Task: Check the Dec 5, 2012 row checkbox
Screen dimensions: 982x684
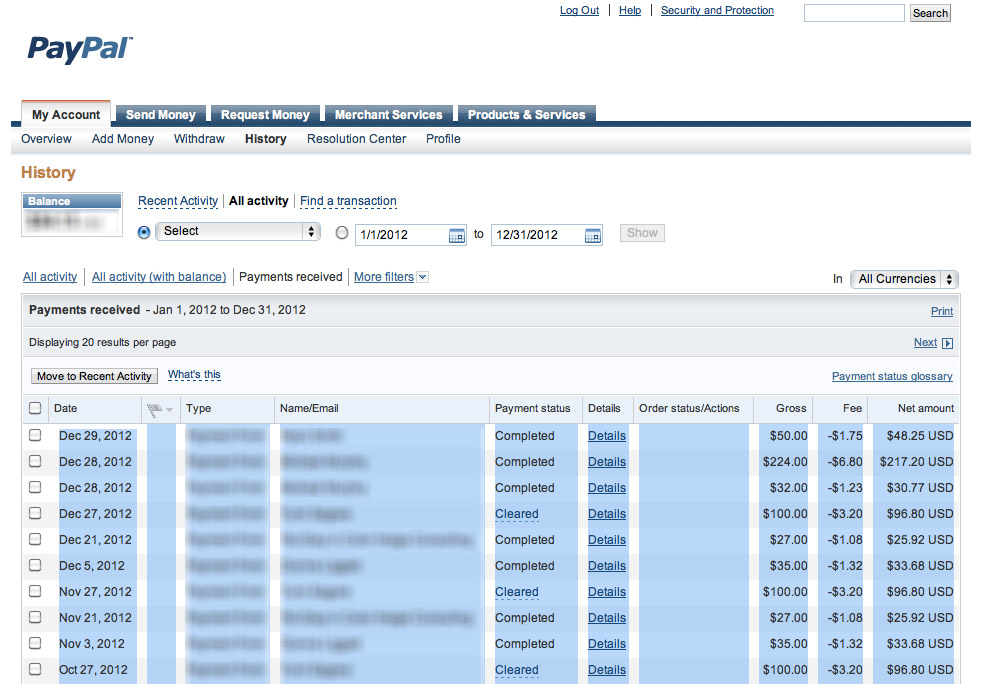Action: pyautogui.click(x=35, y=565)
